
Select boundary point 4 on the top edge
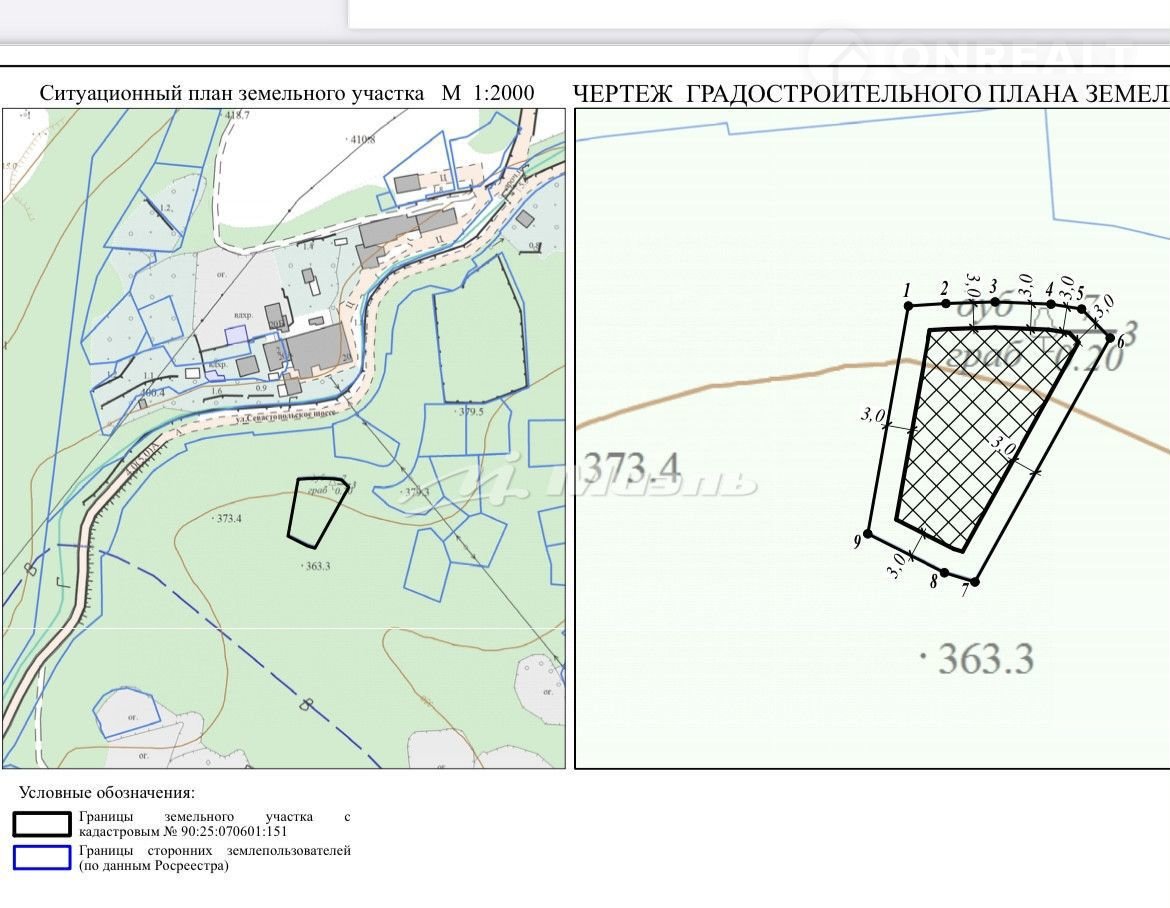click(x=1050, y=303)
